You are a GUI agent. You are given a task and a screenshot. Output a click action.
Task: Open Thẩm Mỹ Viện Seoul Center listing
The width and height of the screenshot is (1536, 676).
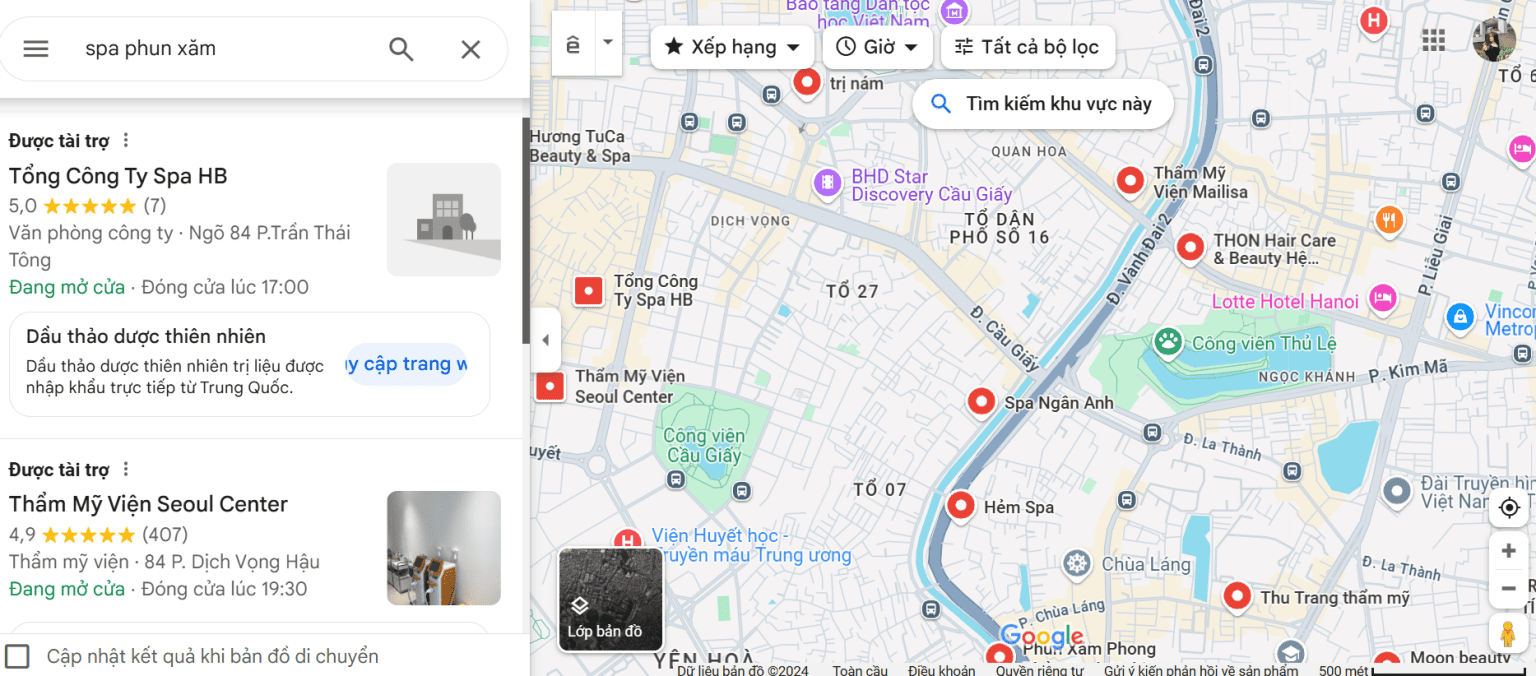click(148, 504)
